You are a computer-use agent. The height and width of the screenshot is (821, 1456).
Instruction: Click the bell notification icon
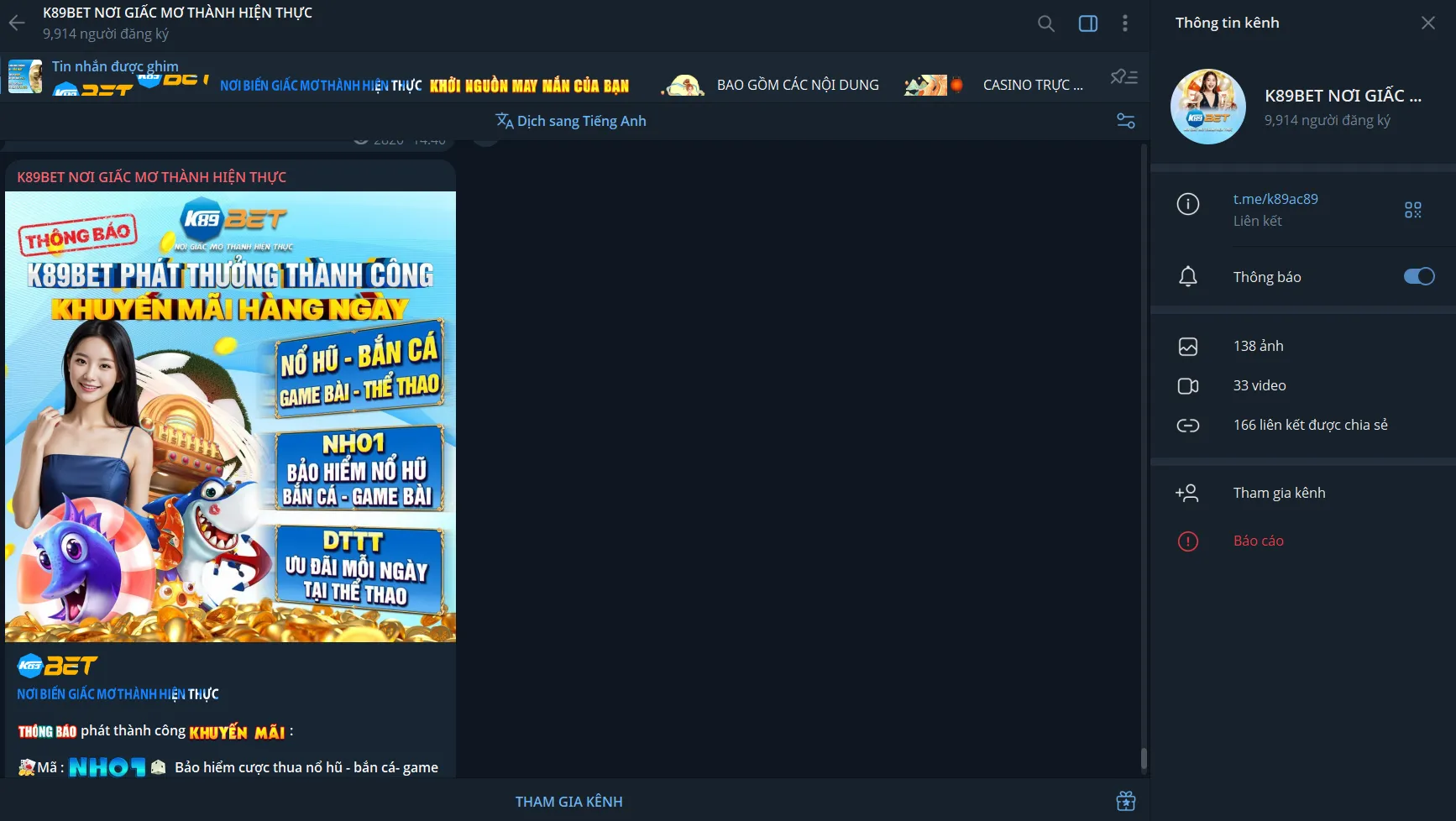click(1187, 277)
